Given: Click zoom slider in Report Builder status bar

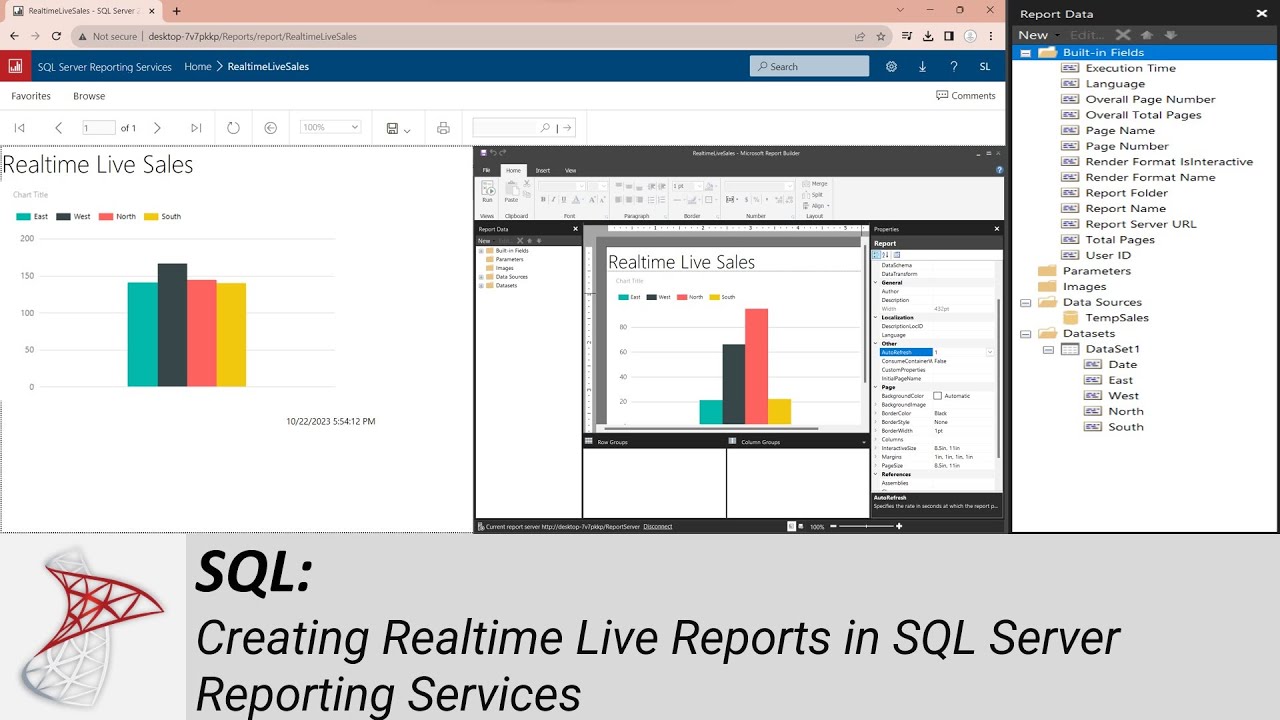Looking at the screenshot, I should click(866, 526).
